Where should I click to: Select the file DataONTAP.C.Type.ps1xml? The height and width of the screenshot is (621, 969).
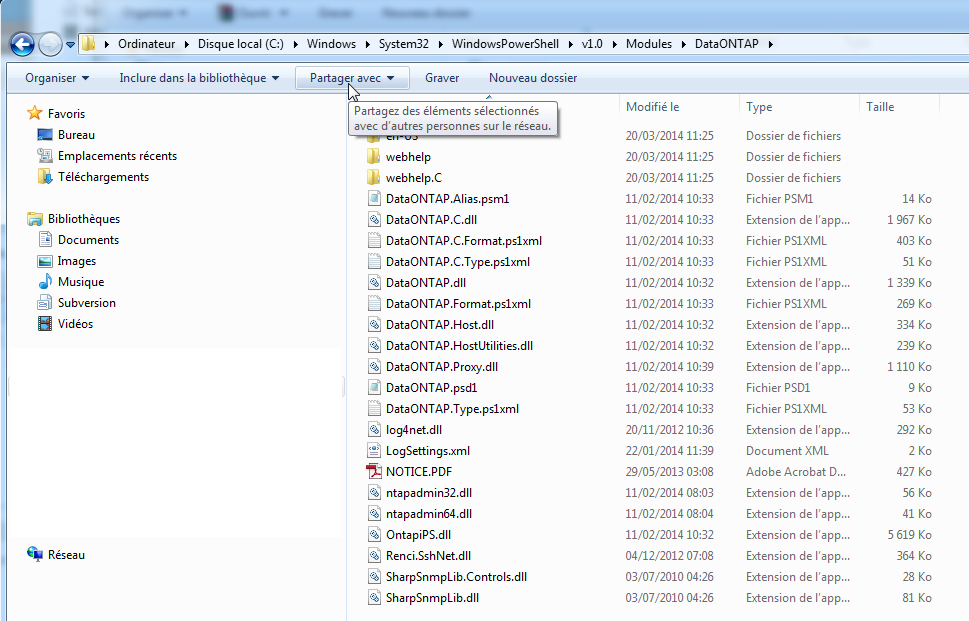[x=458, y=261]
